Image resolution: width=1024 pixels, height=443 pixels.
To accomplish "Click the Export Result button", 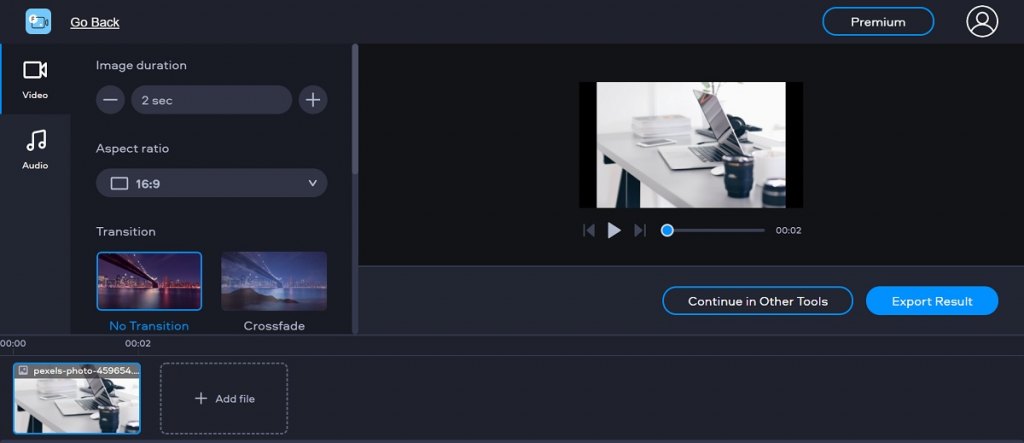I will pyautogui.click(x=931, y=301).
